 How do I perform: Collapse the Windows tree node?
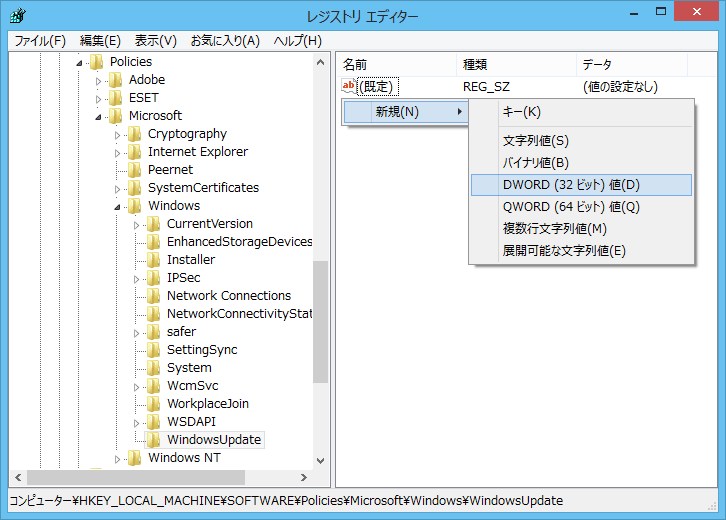[x=118, y=207]
